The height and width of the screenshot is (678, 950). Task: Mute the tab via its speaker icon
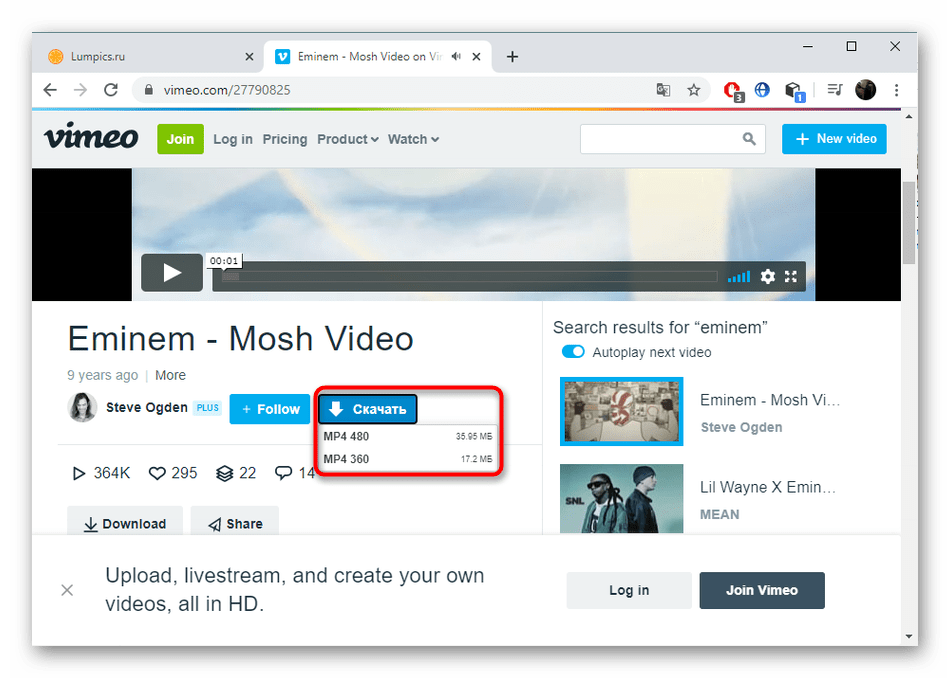coord(456,56)
